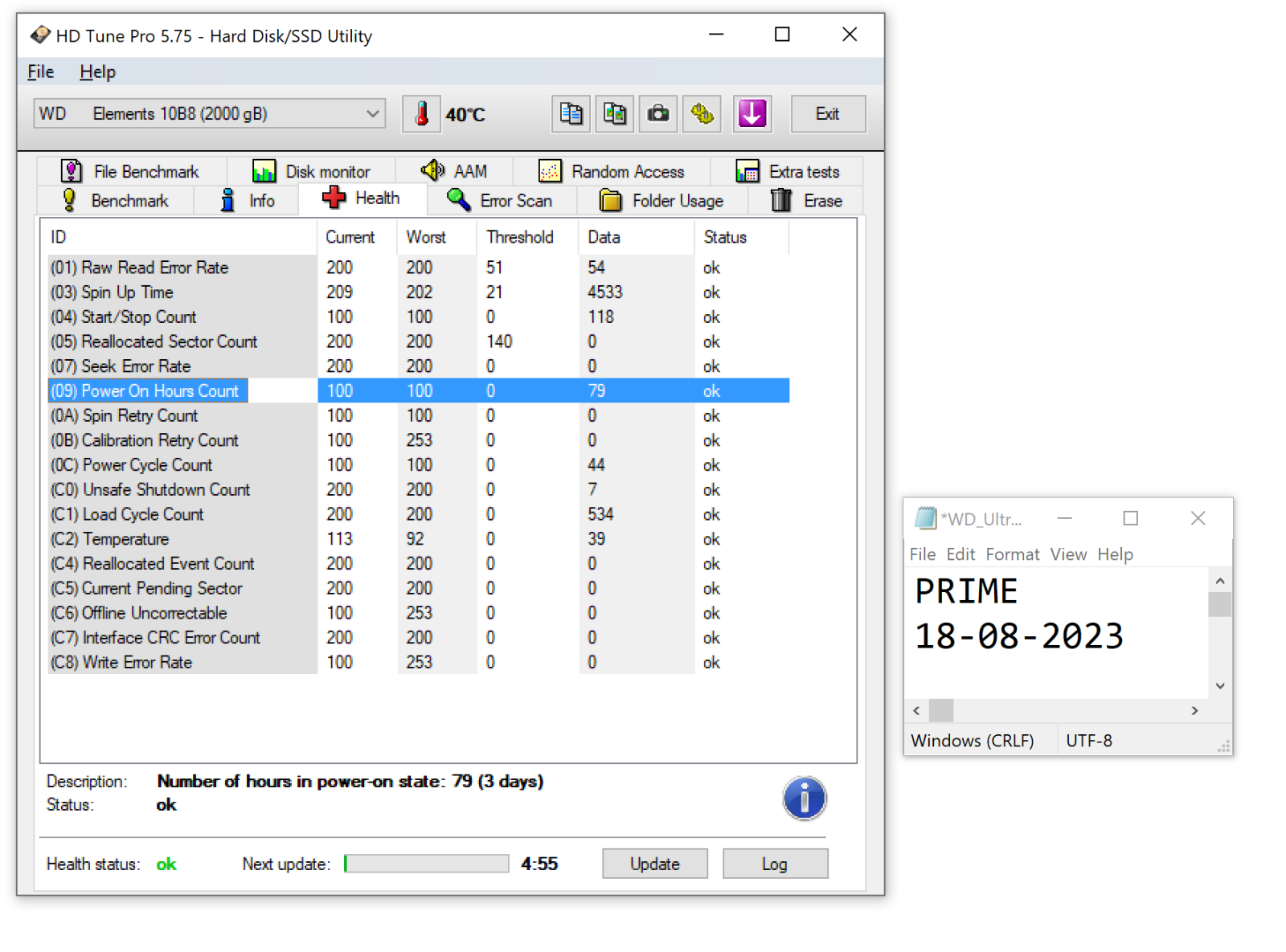Select the (03) Spin Up Time row
Screen dimensions: 1286x952
pyautogui.click(x=419, y=292)
